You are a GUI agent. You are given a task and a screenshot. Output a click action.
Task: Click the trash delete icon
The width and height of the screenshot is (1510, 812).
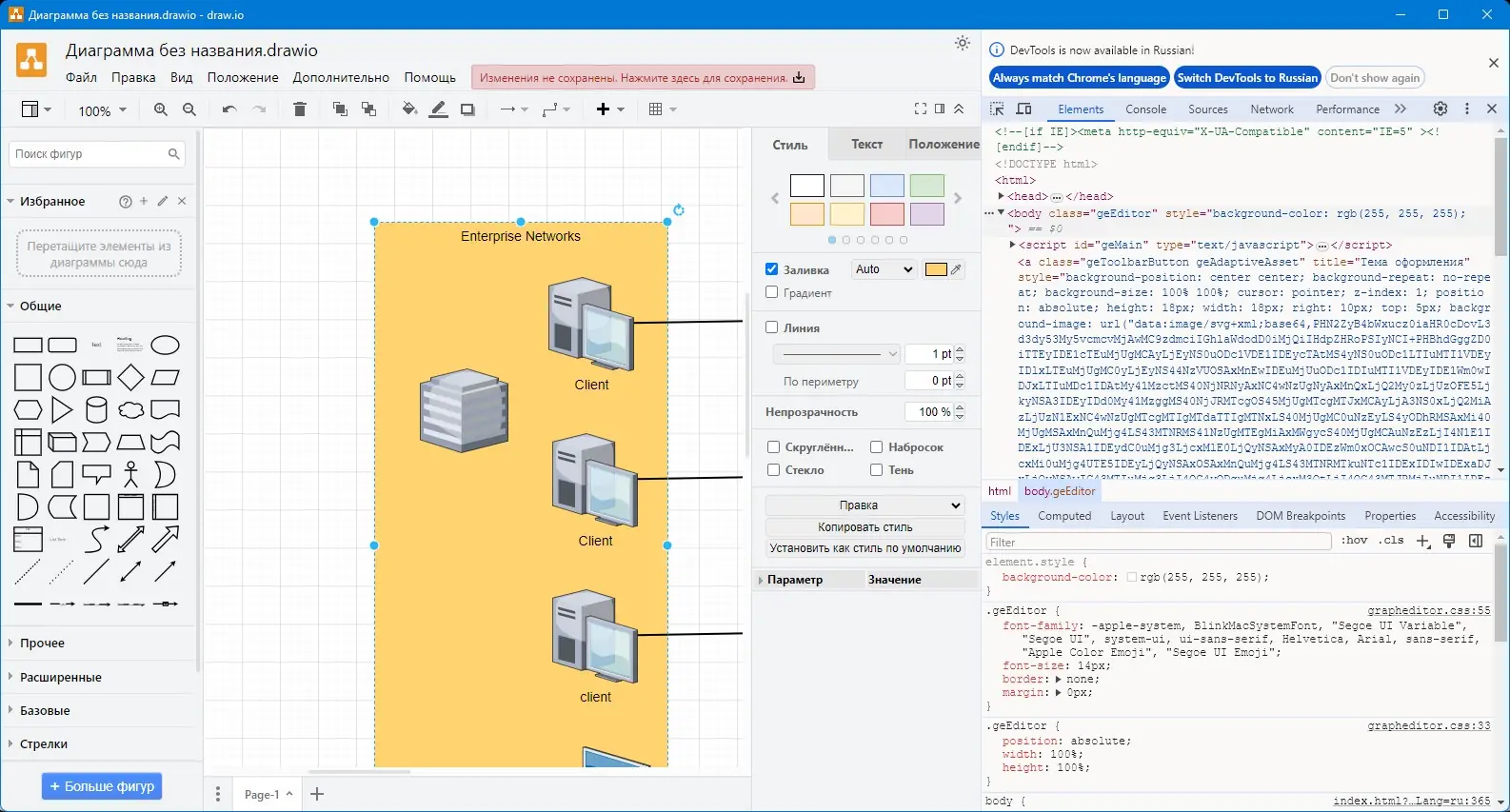tap(300, 109)
